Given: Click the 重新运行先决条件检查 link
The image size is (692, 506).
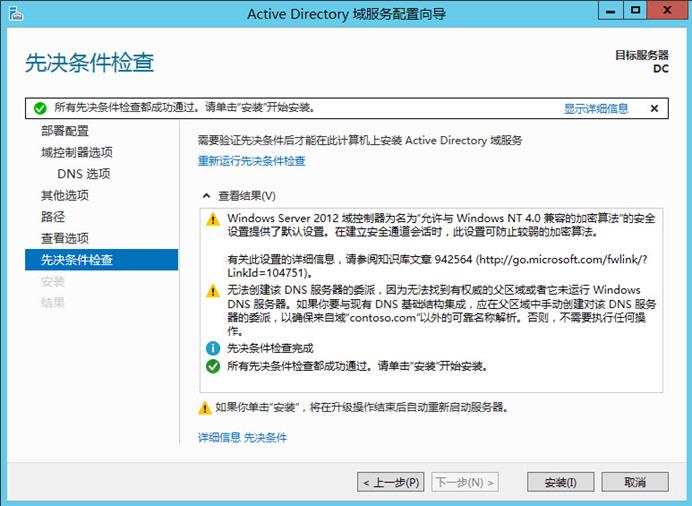Looking at the screenshot, I should pyautogui.click(x=252, y=161).
